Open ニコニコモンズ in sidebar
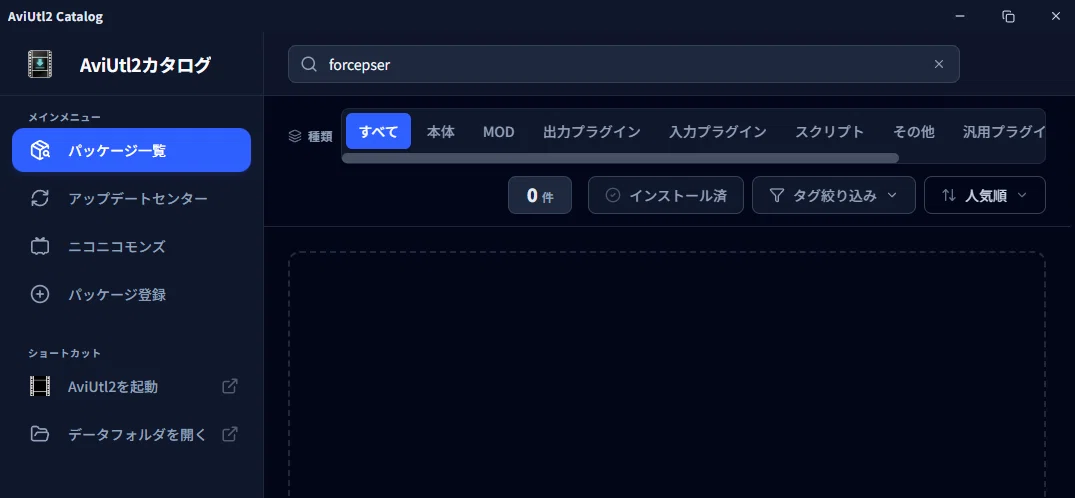Viewport: 1075px width, 498px height. 132,246
